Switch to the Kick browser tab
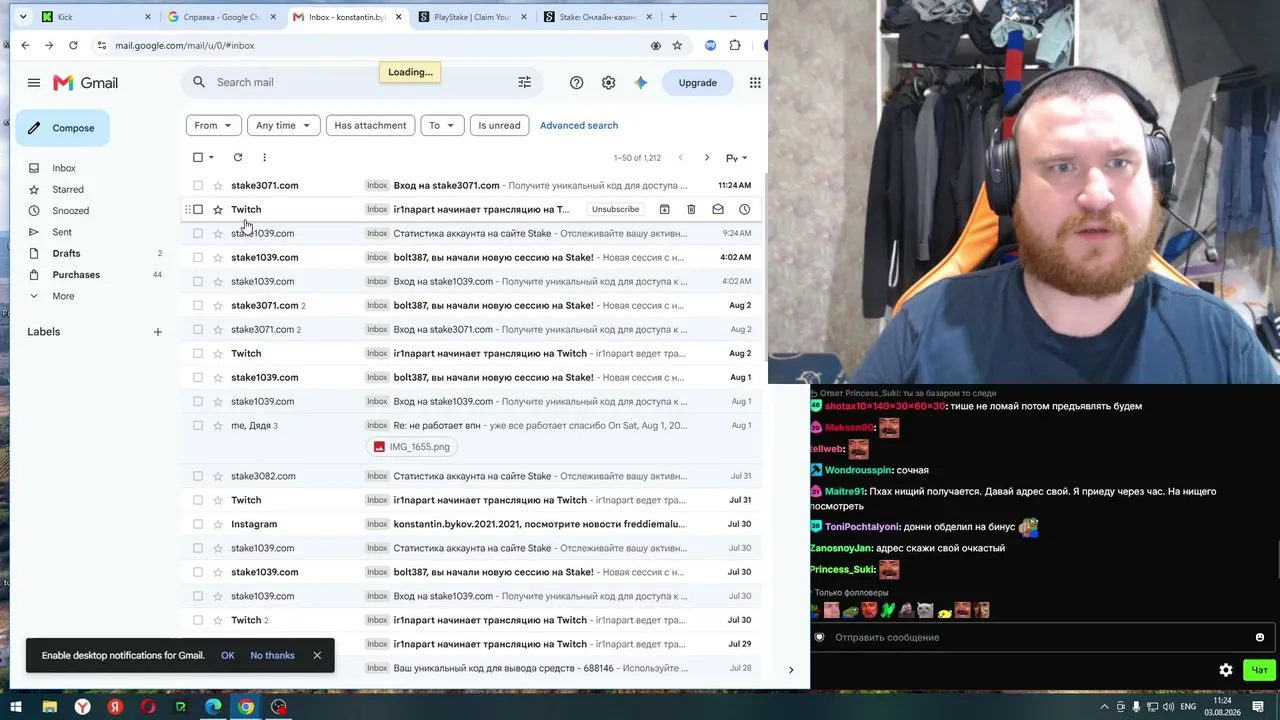 tap(96, 17)
